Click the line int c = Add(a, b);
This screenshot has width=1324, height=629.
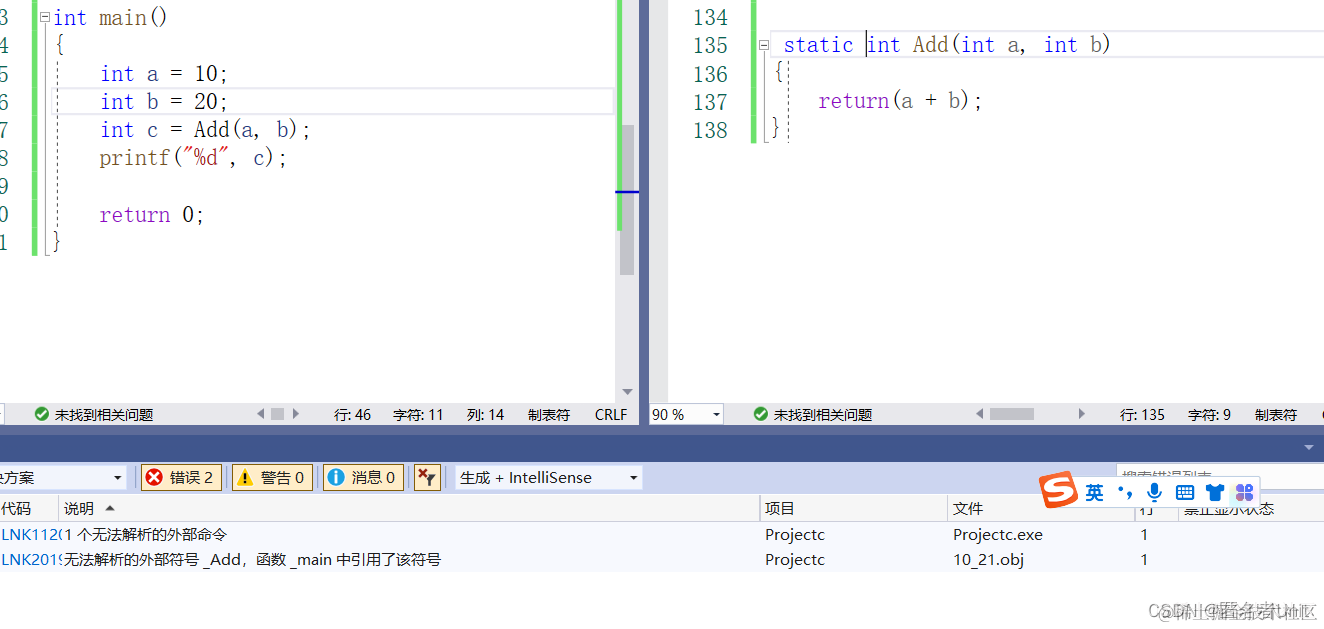205,130
